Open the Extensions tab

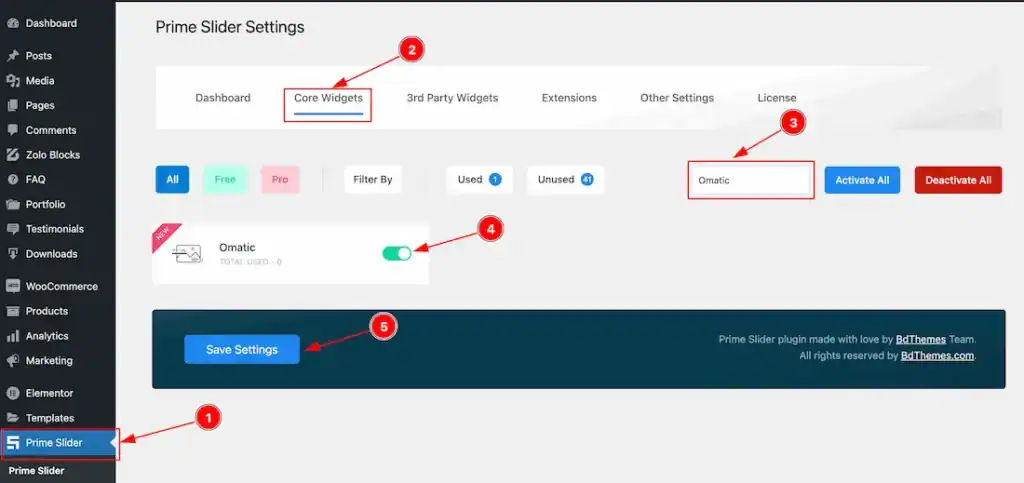point(569,98)
